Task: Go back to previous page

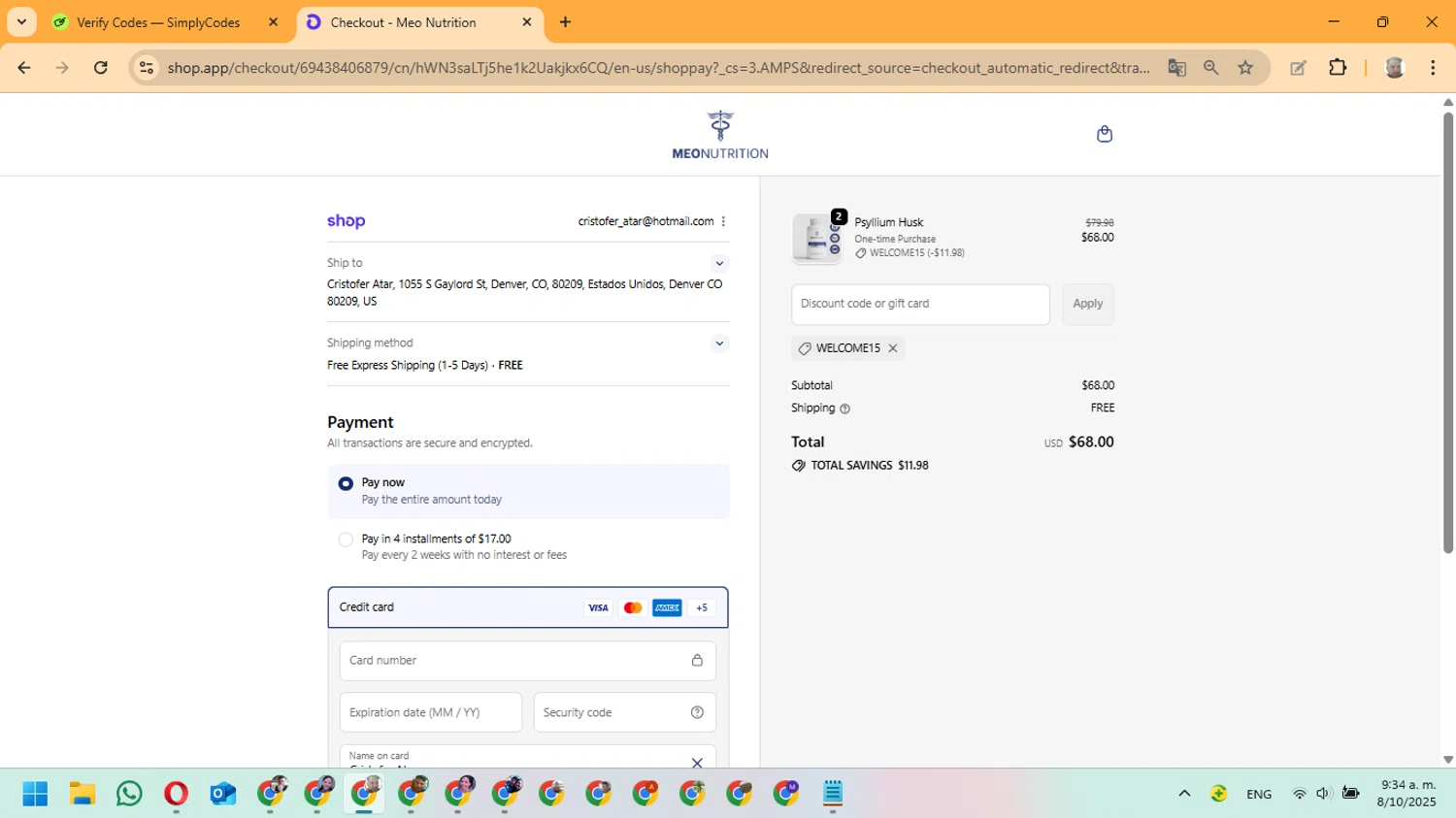Action: tap(24, 68)
